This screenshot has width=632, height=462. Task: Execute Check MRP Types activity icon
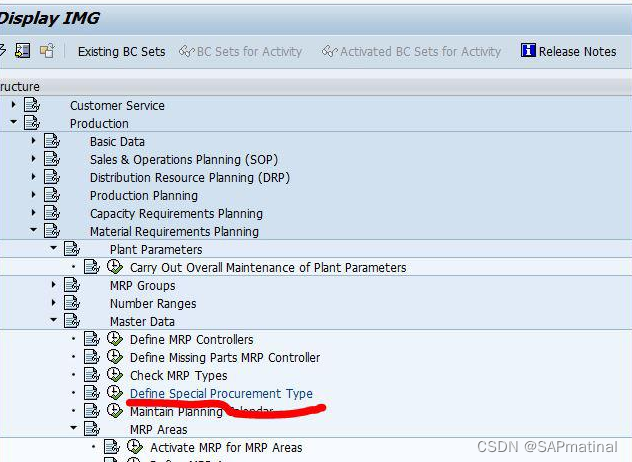(x=115, y=375)
